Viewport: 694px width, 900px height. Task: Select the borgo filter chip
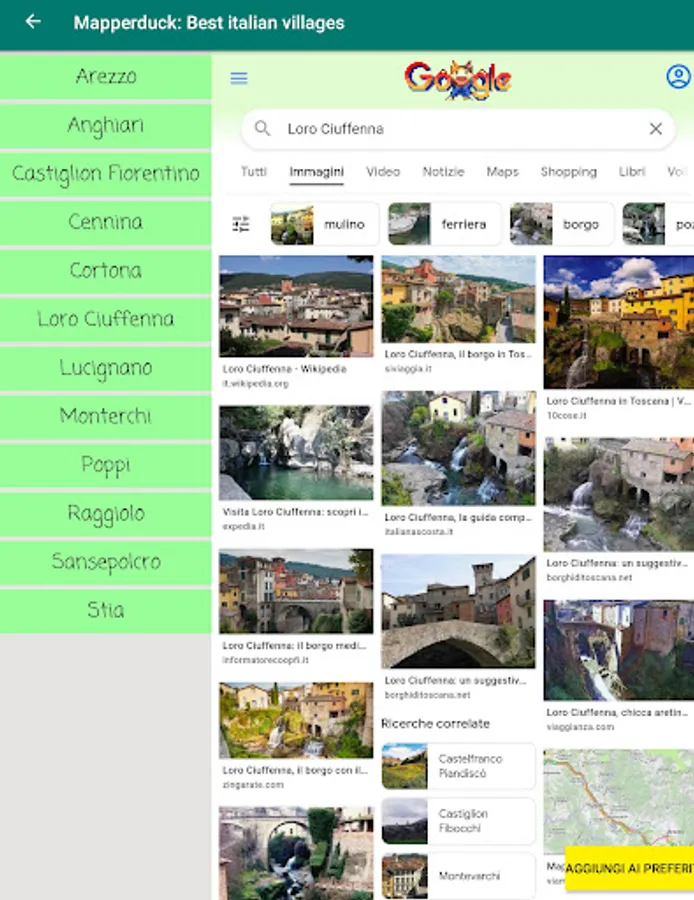(561, 224)
